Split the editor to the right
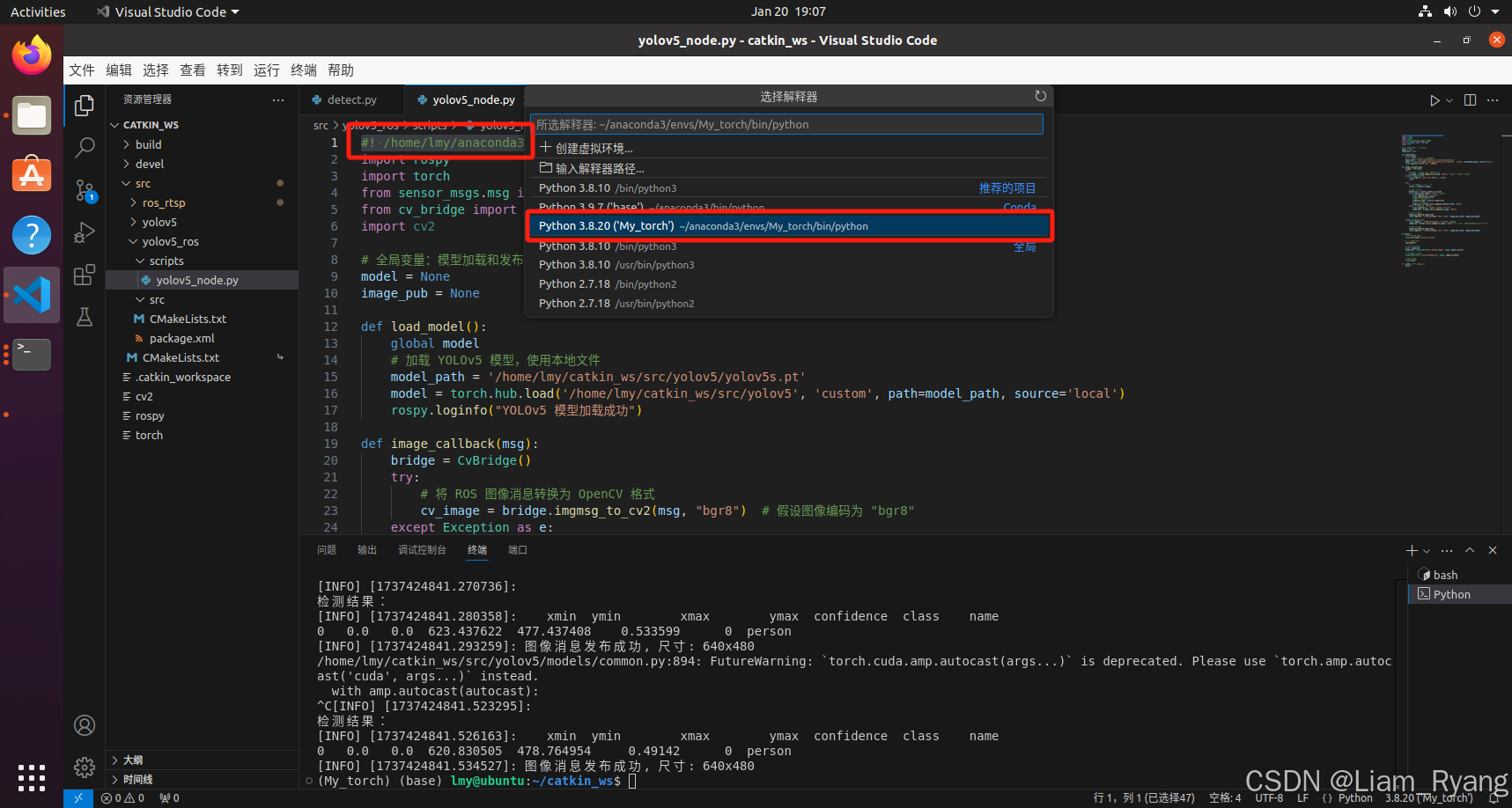 [x=1469, y=99]
